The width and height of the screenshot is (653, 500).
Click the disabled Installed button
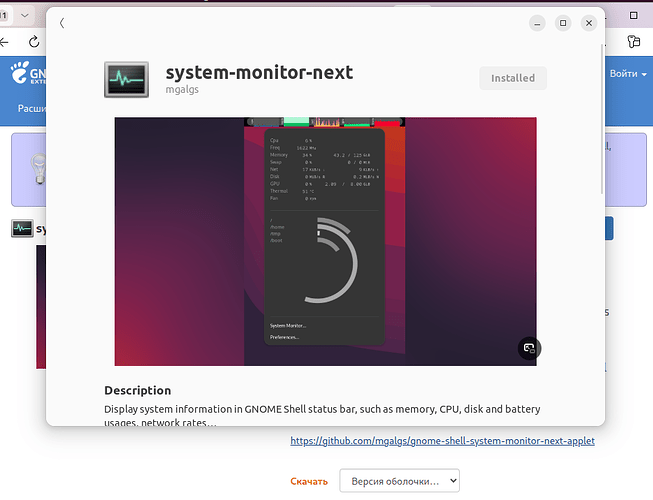pos(513,78)
